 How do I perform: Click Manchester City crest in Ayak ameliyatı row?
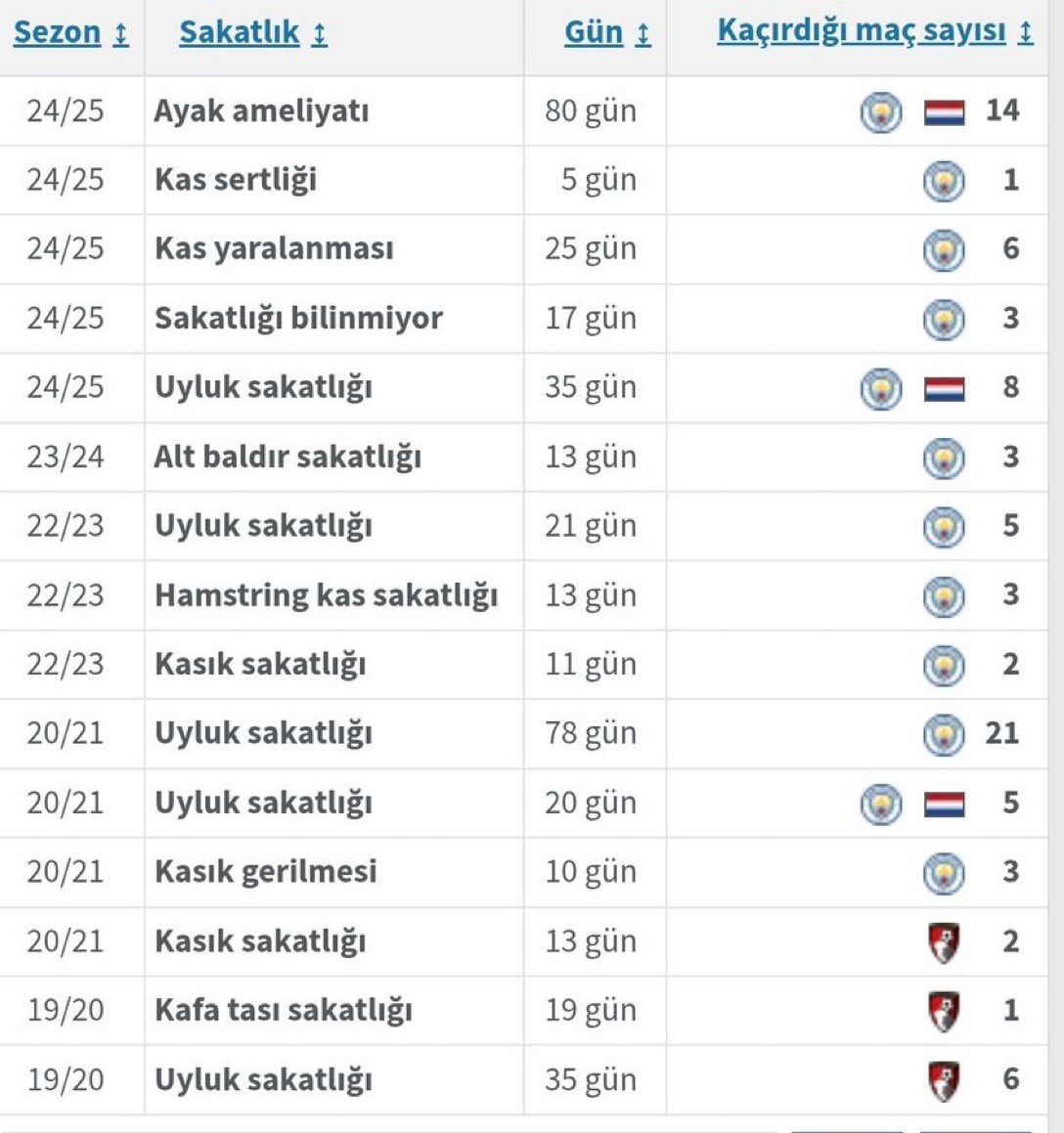[x=881, y=112]
